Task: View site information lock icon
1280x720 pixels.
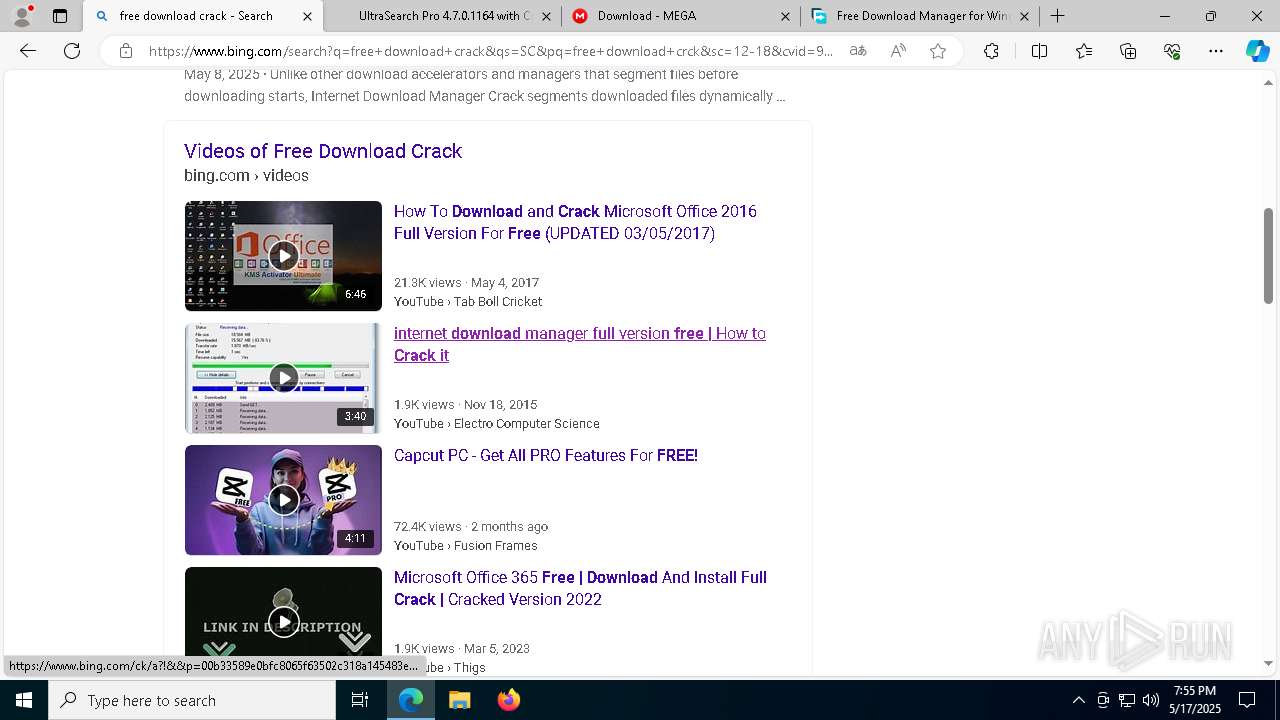Action: coord(126,51)
